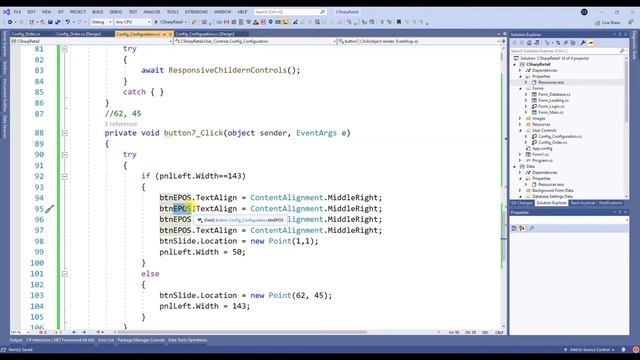The image size is (640, 360).
Task: Open the member dropdown showing button7_Click
Action: click(x=420, y=41)
